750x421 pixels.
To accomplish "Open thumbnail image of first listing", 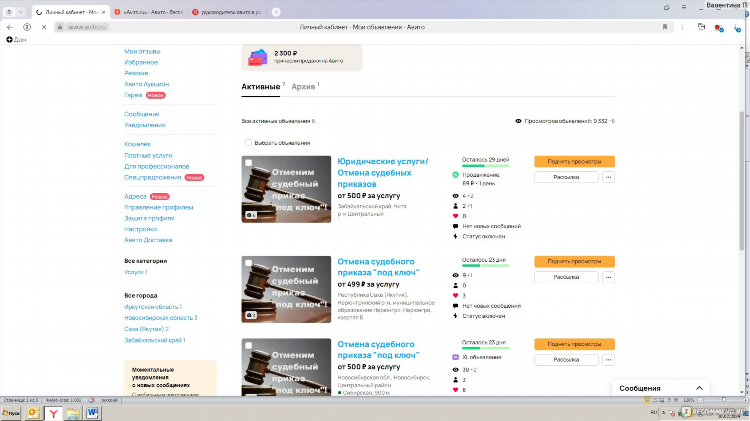I will click(286, 189).
